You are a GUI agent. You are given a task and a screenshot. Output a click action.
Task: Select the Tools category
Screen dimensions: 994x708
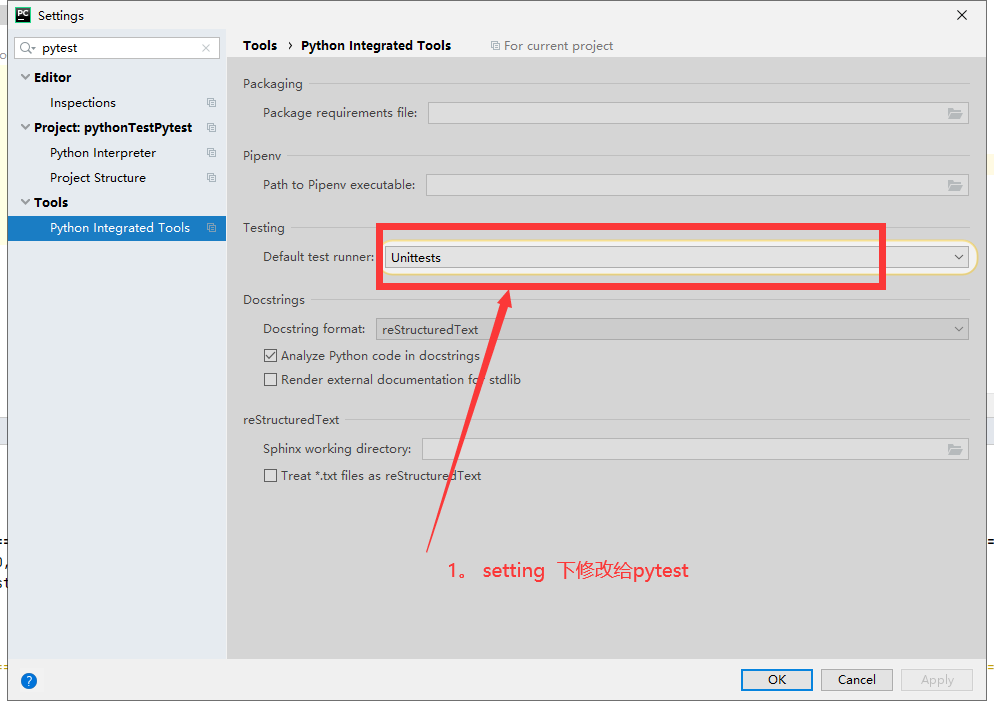click(51, 202)
